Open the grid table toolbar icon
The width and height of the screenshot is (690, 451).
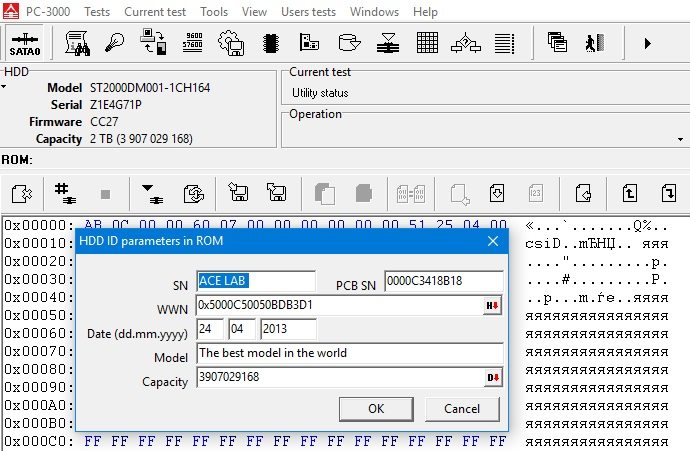[x=427, y=43]
